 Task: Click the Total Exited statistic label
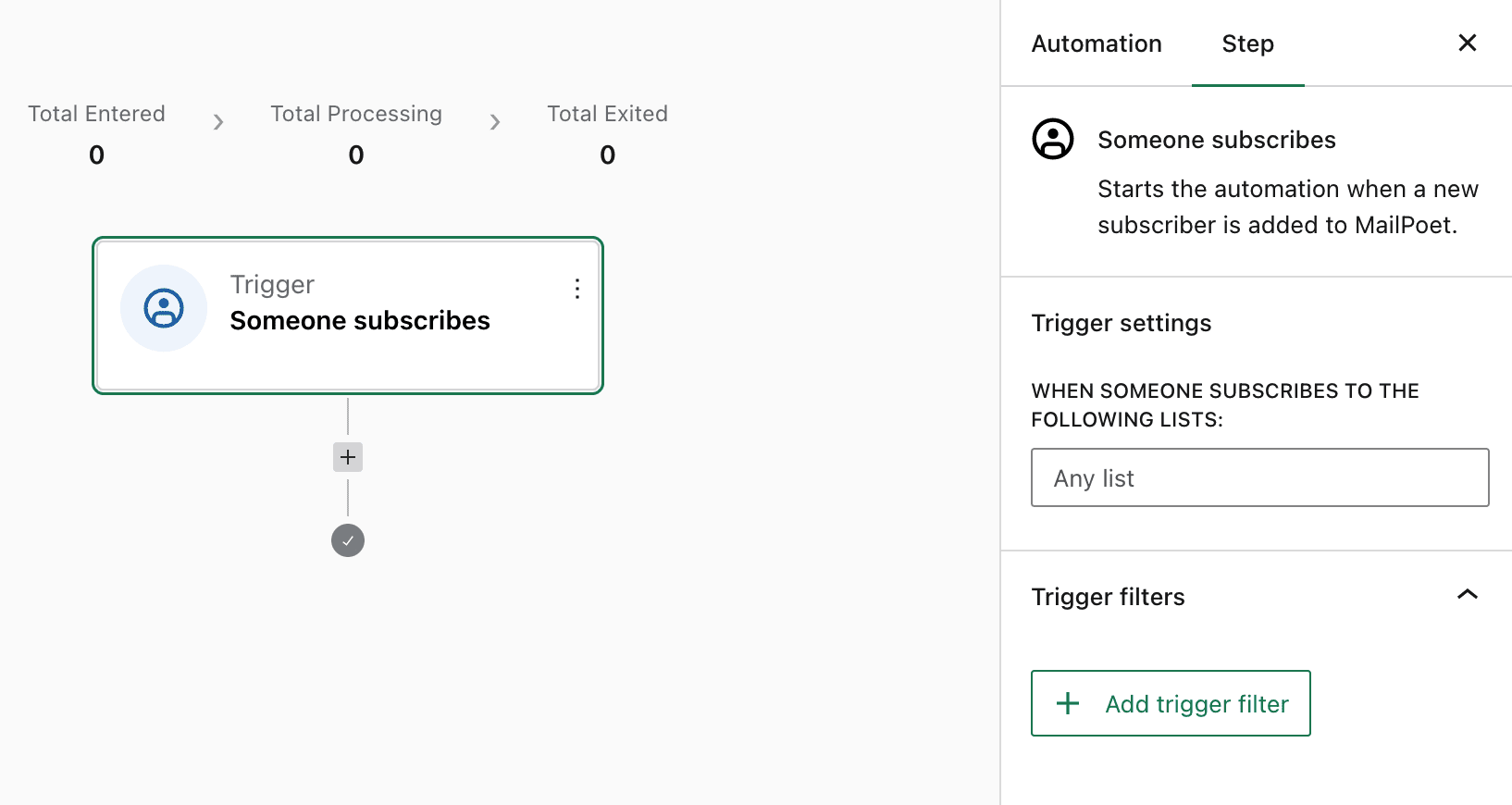[x=607, y=115]
